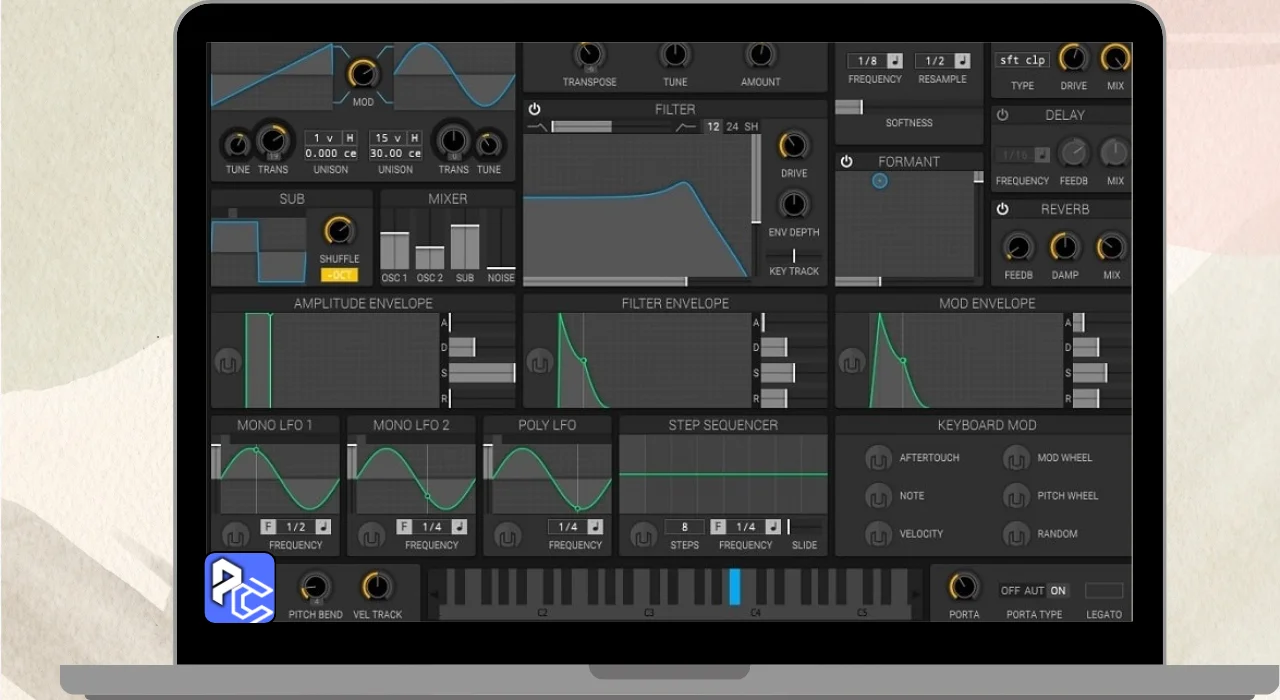
Task: Click the Filter Envelope modulation icon
Action: [540, 361]
